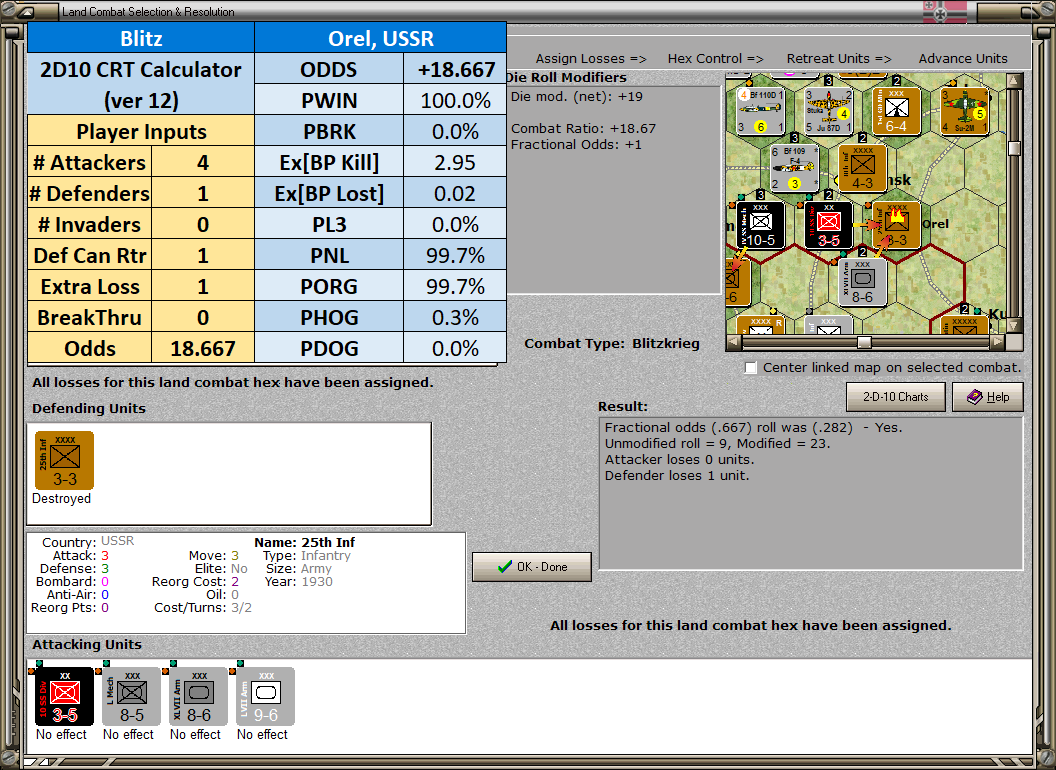Click the Die Roll Modifiers text panel
The height and width of the screenshot is (770, 1056).
pyautogui.click(x=614, y=189)
